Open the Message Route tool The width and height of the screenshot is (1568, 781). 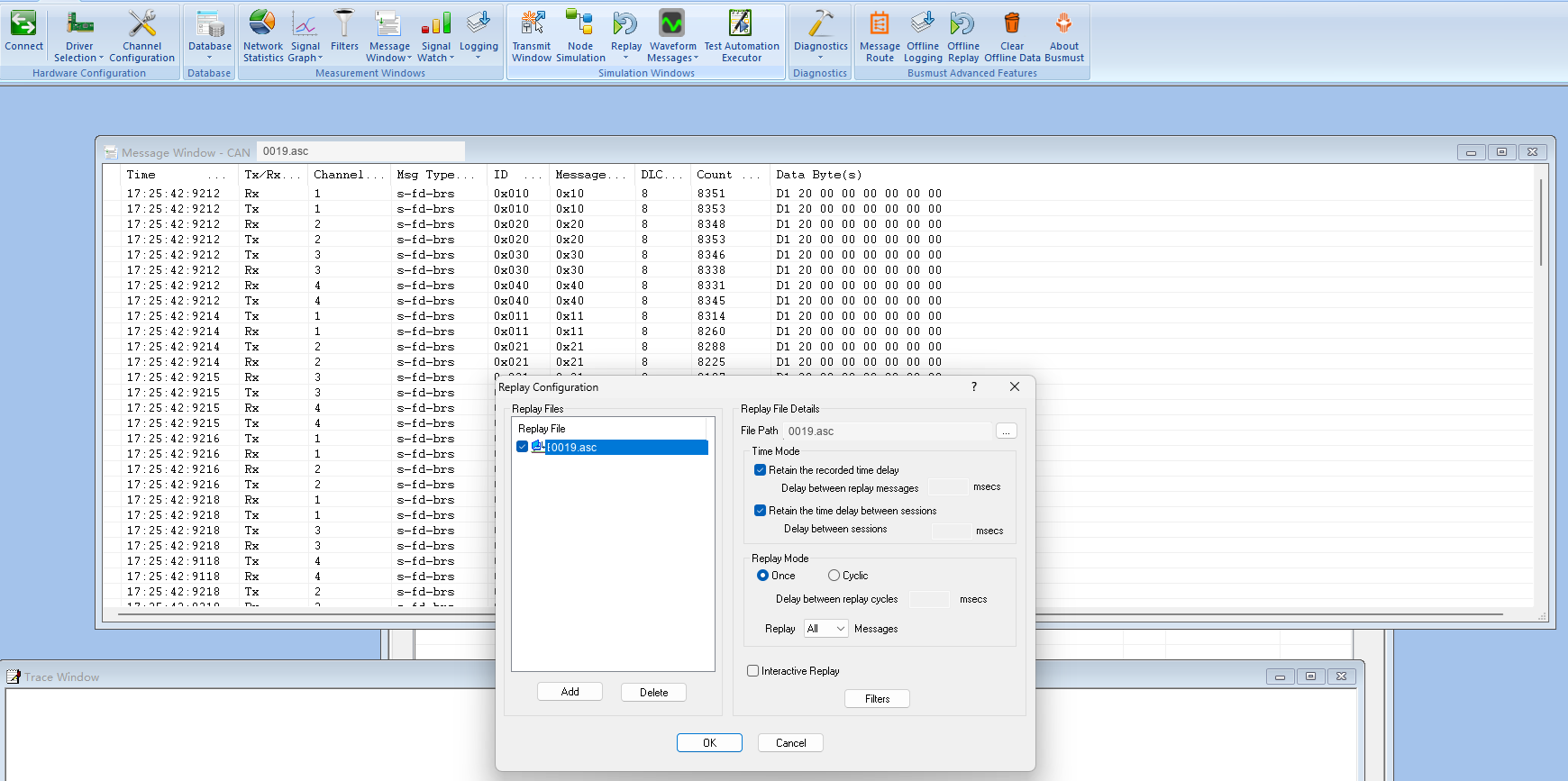point(880,36)
